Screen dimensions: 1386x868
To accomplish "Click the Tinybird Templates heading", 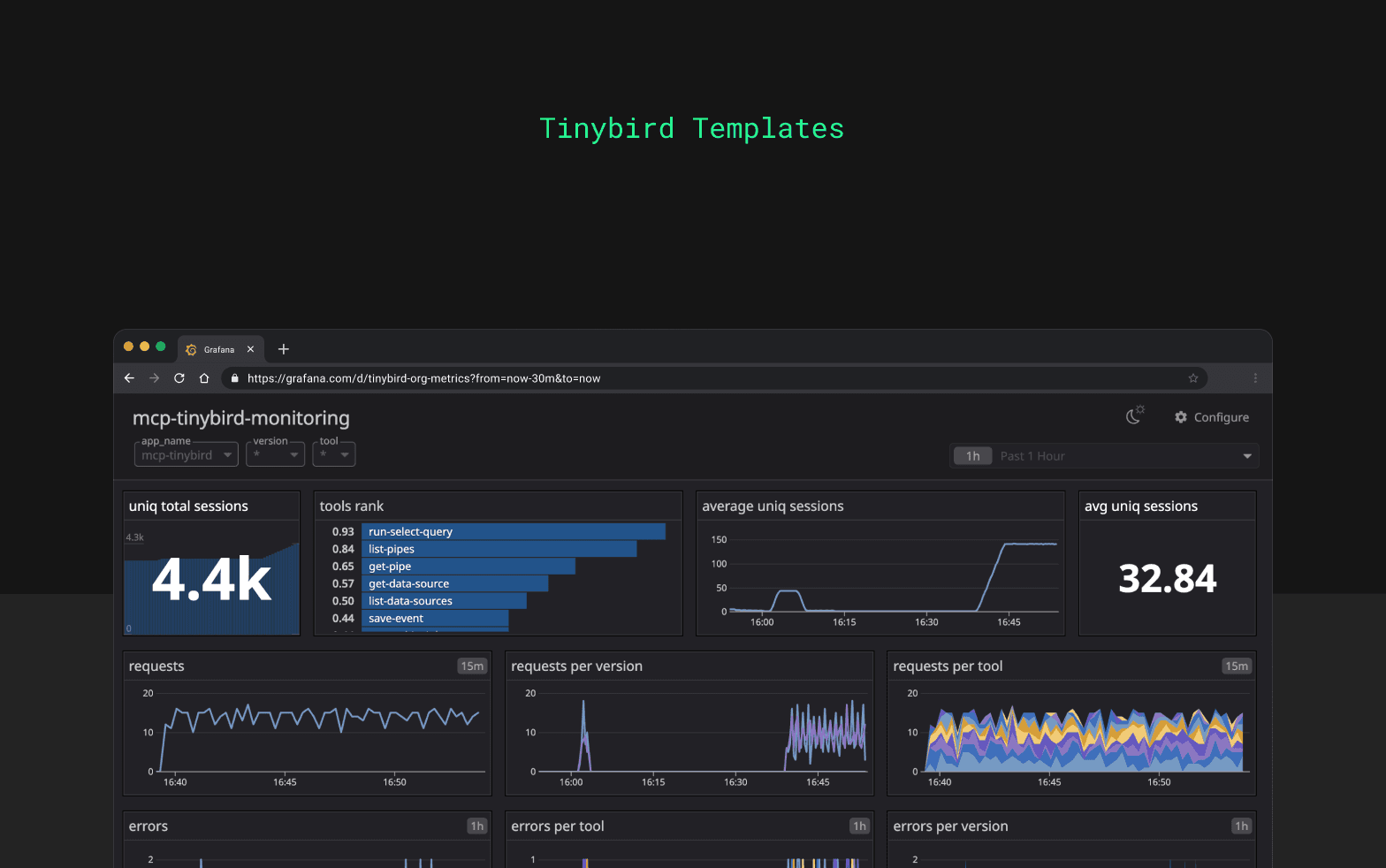I will (692, 129).
